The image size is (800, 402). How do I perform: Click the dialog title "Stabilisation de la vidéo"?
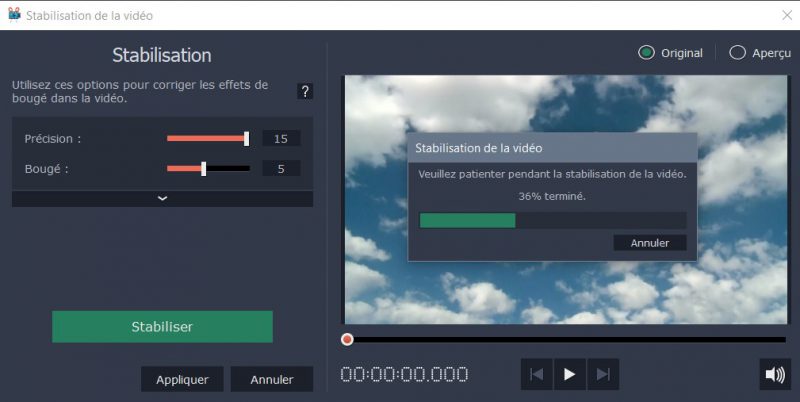coord(479,148)
